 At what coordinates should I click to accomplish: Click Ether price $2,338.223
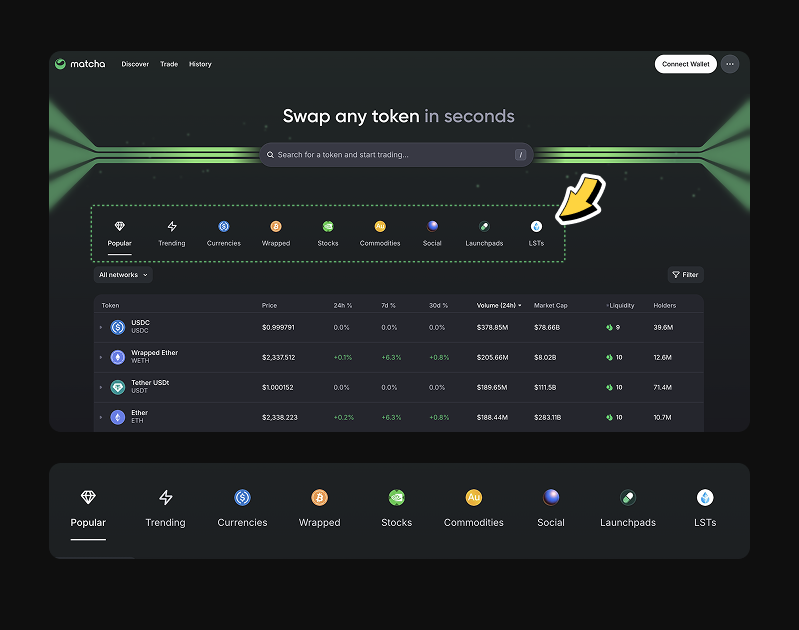(280, 417)
